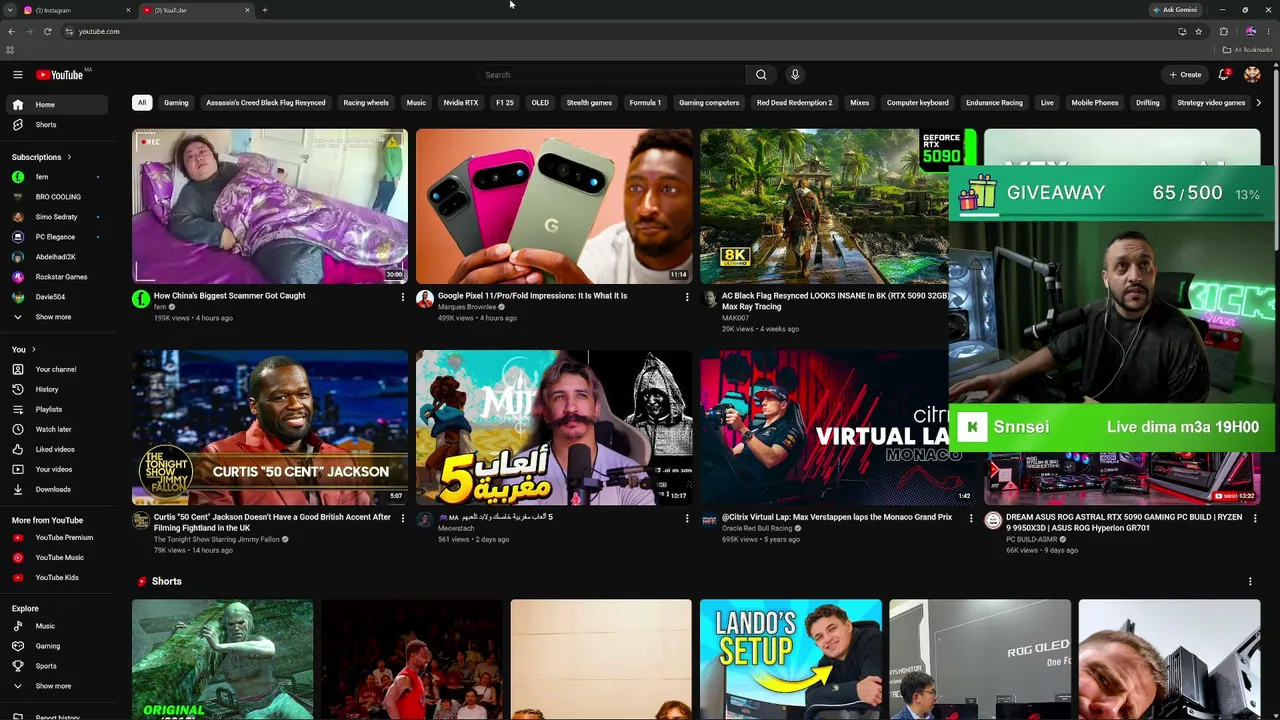
Task: Open YouTube Kids in the sidebar
Action: click(x=57, y=578)
